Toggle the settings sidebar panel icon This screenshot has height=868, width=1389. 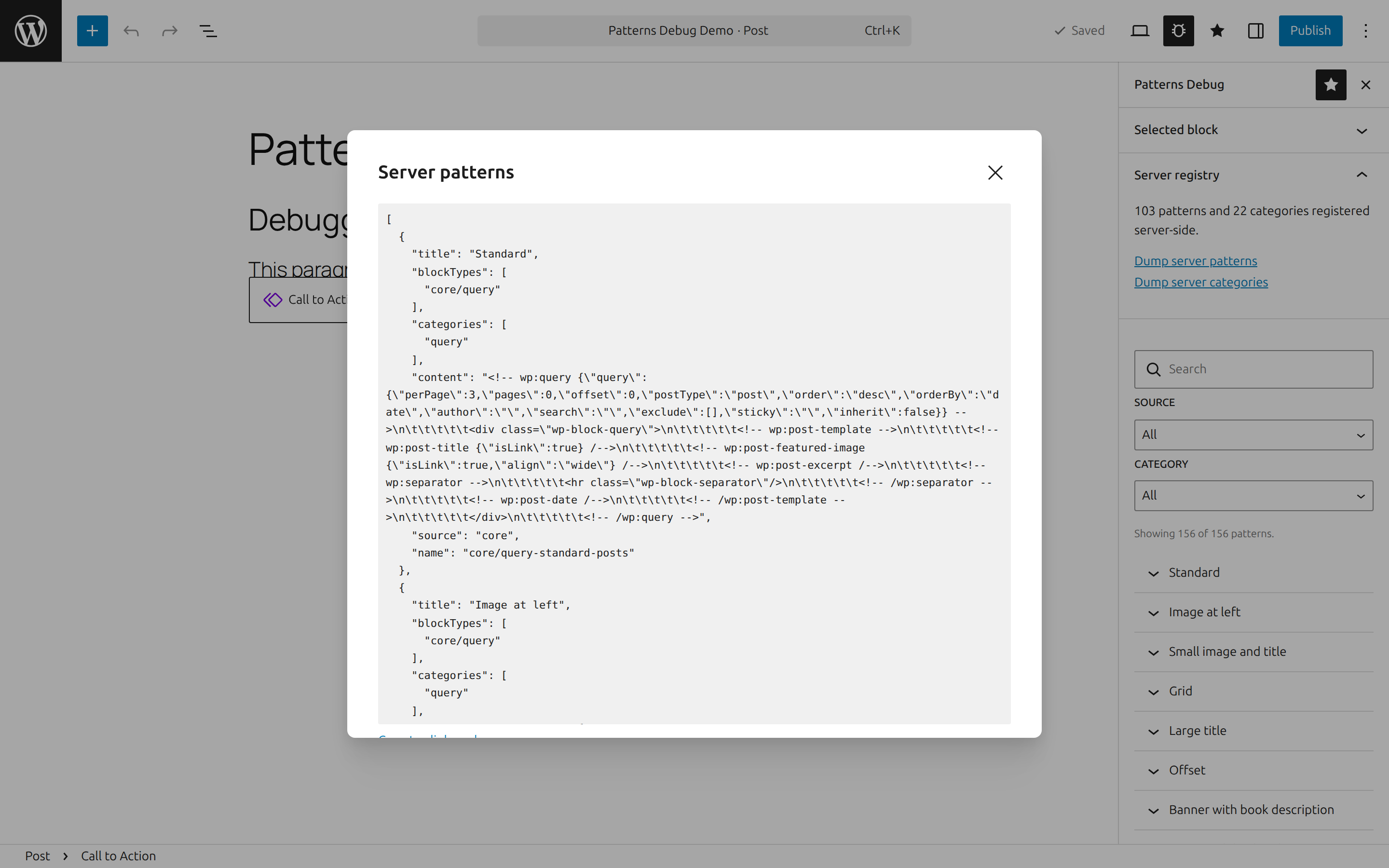tap(1256, 30)
